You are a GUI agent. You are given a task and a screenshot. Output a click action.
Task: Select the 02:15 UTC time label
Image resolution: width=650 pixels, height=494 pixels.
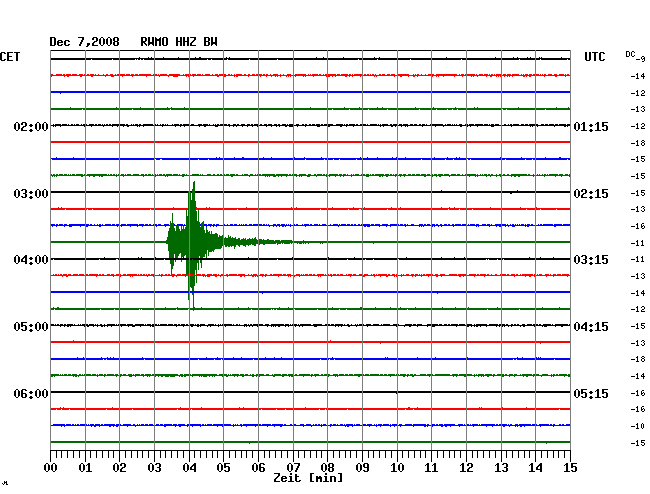click(x=591, y=194)
